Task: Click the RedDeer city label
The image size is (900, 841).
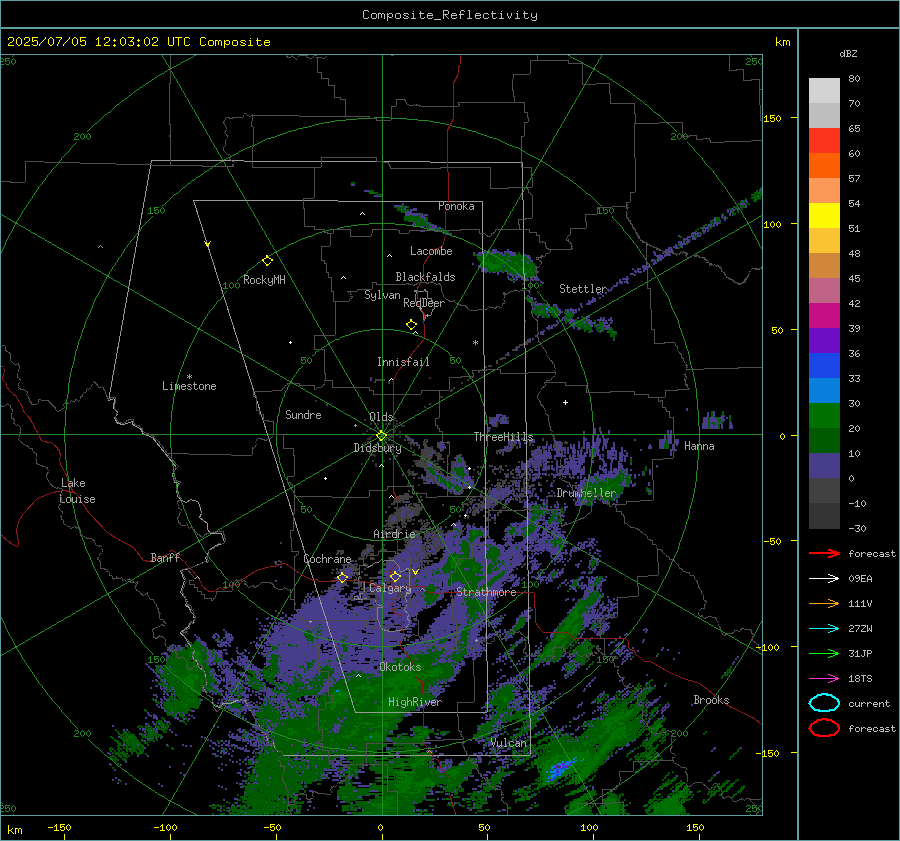Action: click(x=424, y=303)
